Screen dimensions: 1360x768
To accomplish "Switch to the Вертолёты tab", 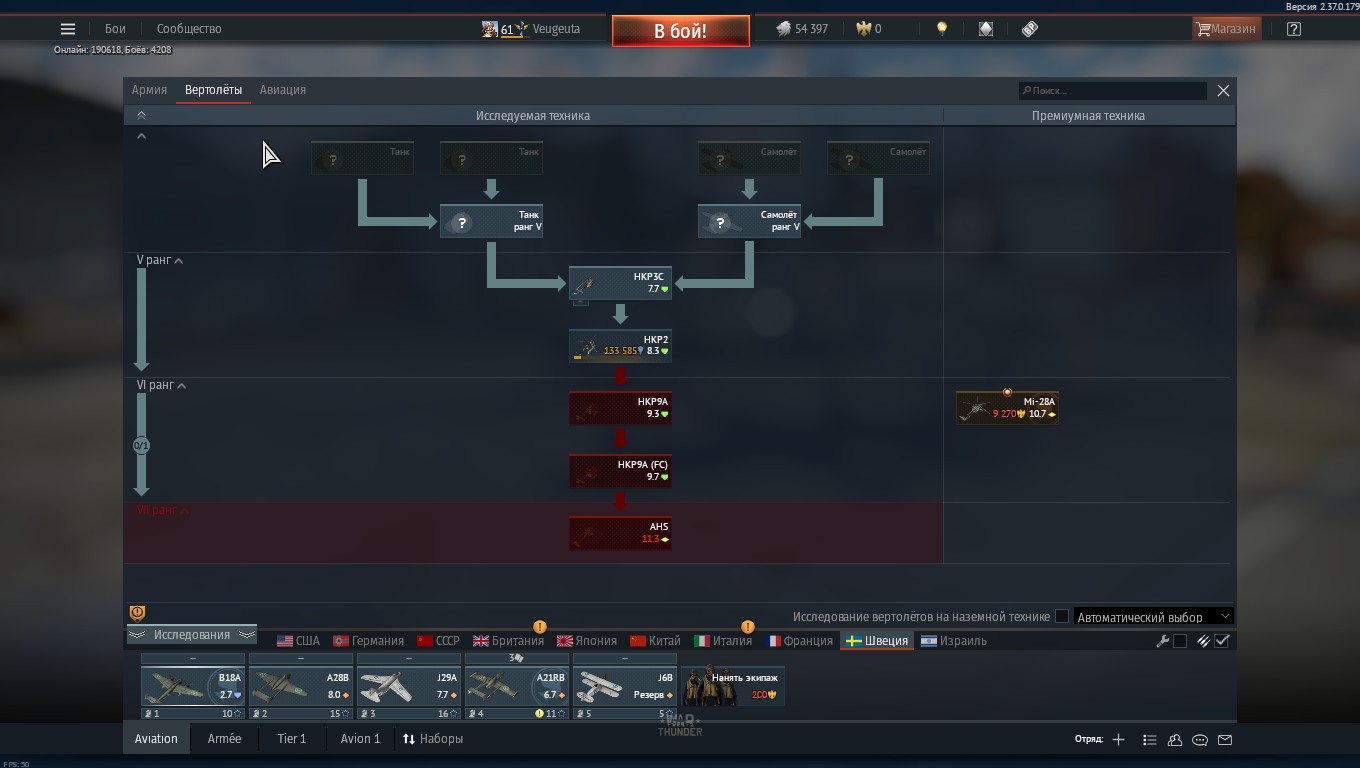I will coord(213,90).
